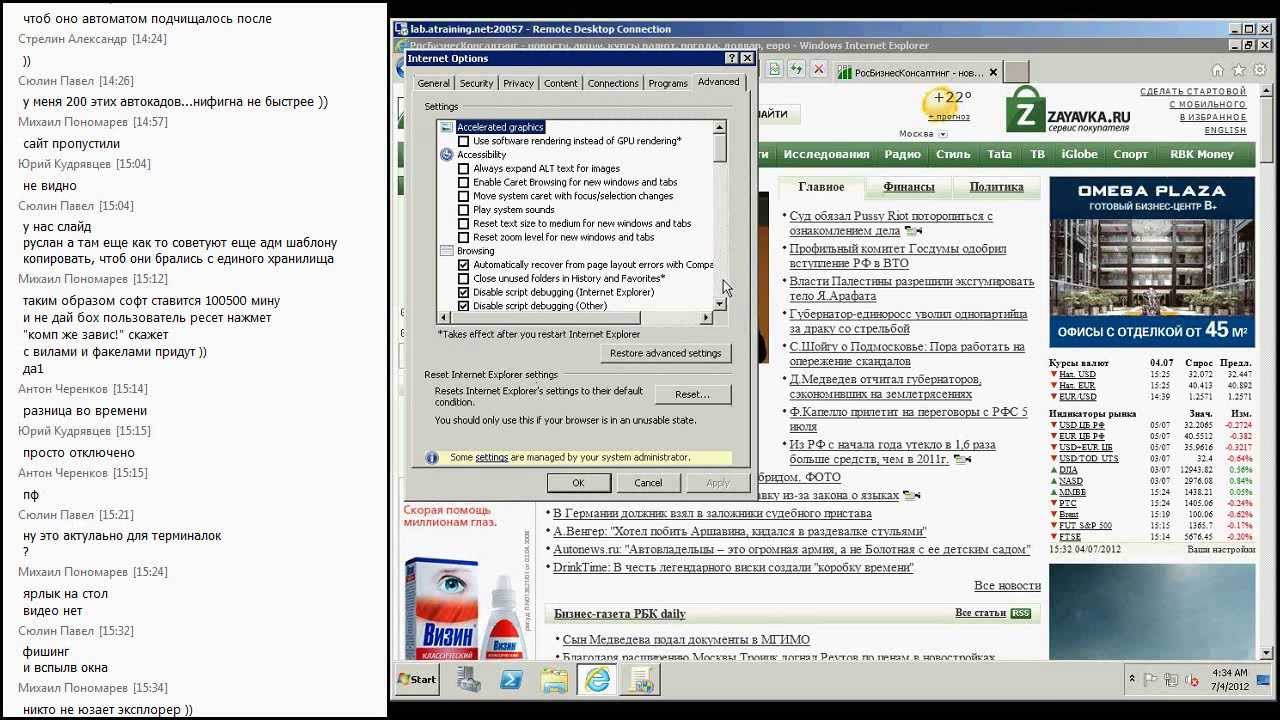The image size is (1280, 720).
Task: Click settings list scroll up arrow
Action: pyautogui.click(x=719, y=127)
